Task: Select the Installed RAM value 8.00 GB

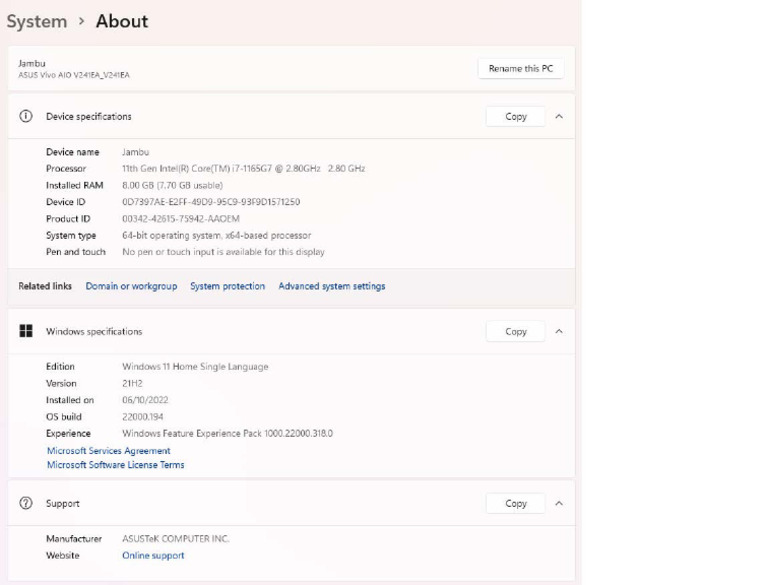Action: click(x=172, y=185)
